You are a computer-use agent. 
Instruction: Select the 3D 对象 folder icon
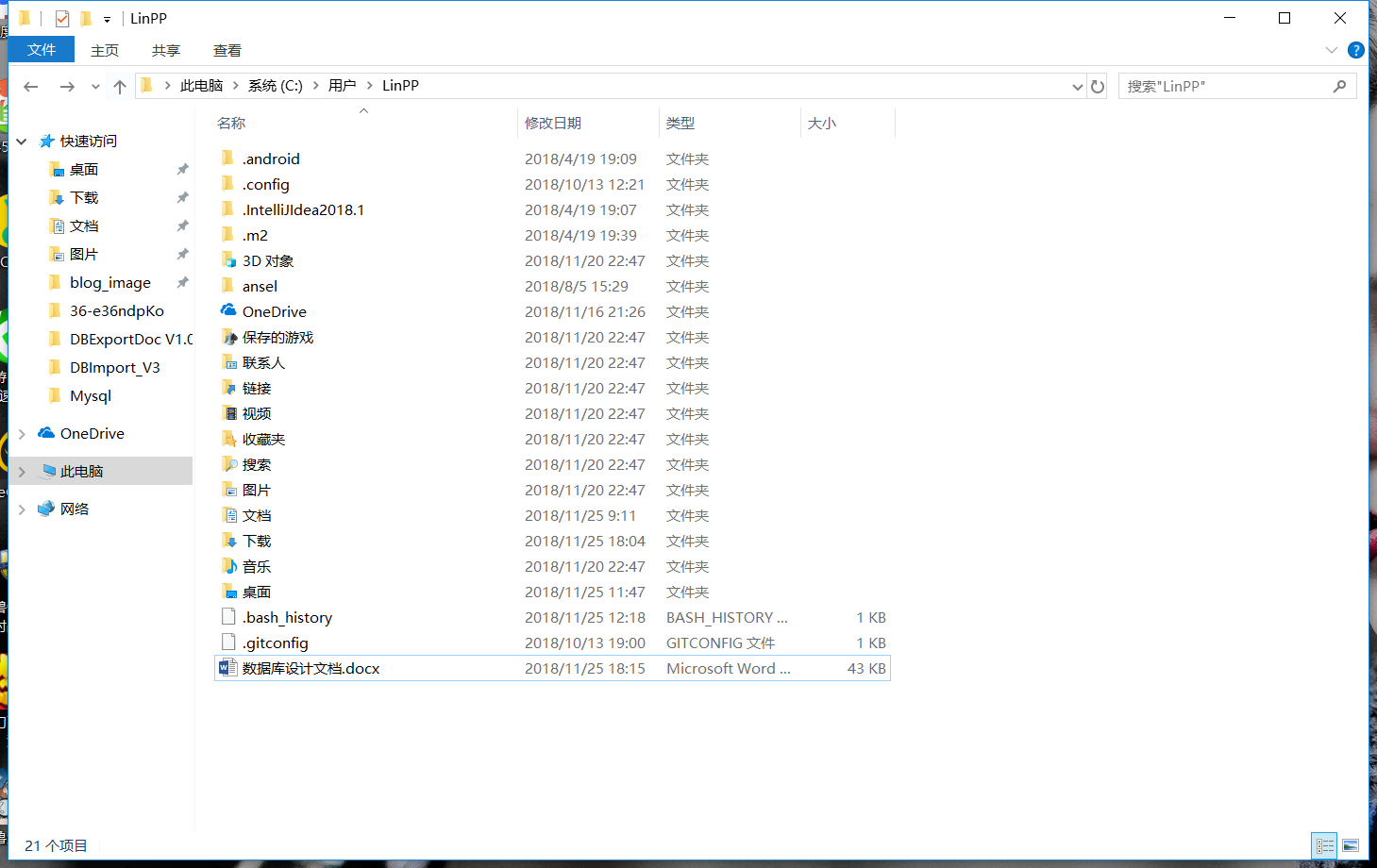click(228, 259)
